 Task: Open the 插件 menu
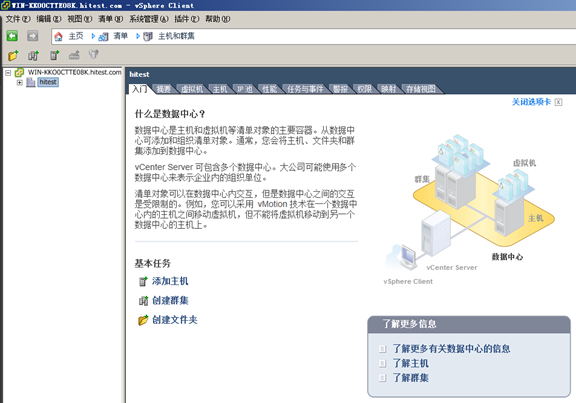(x=187, y=19)
